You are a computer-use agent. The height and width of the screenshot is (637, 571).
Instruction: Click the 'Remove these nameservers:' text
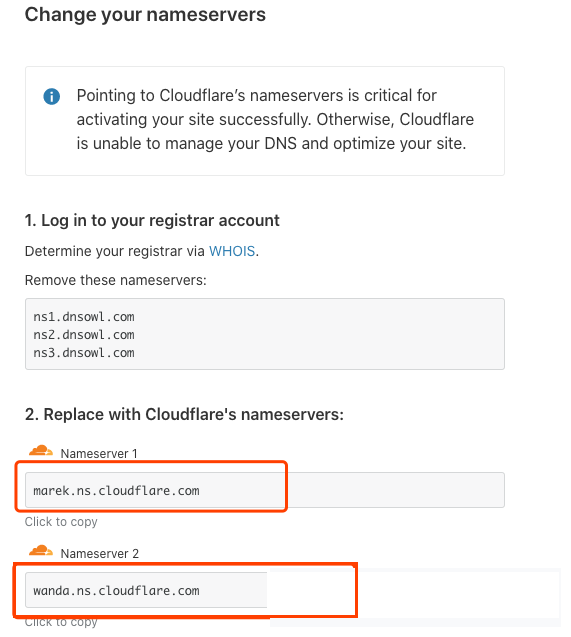click(x=115, y=280)
